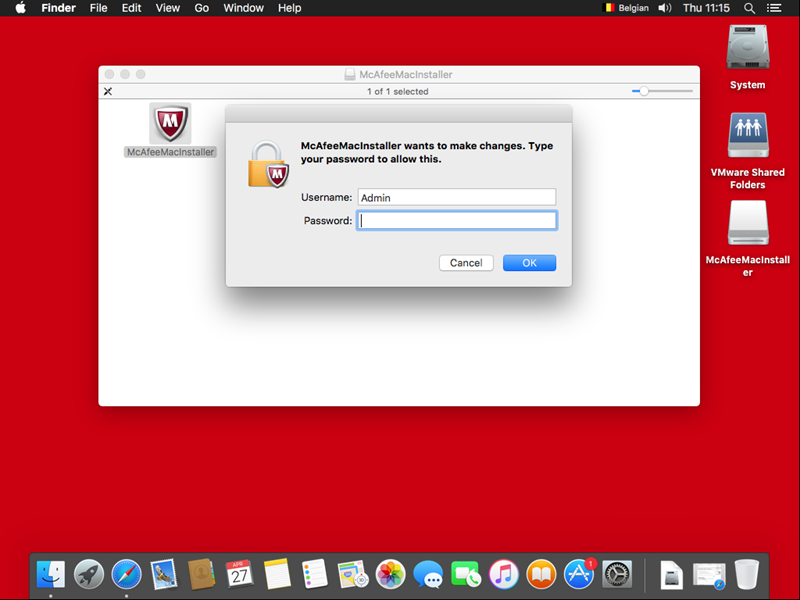
Task: Click OK in the password dialog
Action: click(x=529, y=263)
